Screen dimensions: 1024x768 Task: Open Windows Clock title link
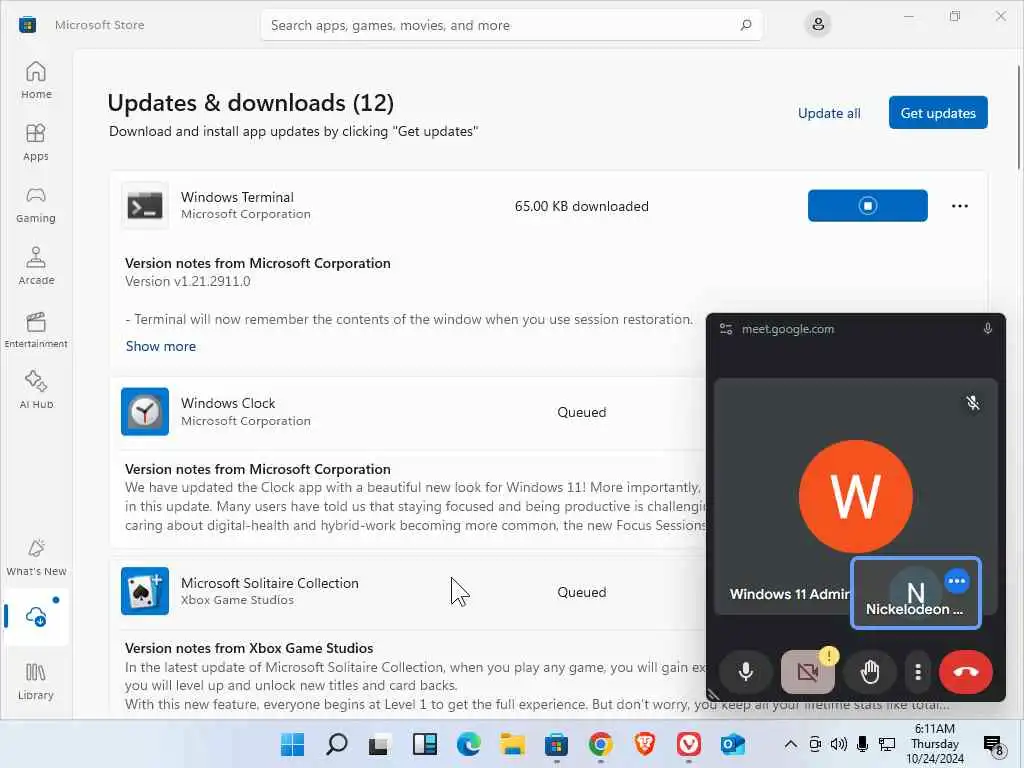click(228, 403)
